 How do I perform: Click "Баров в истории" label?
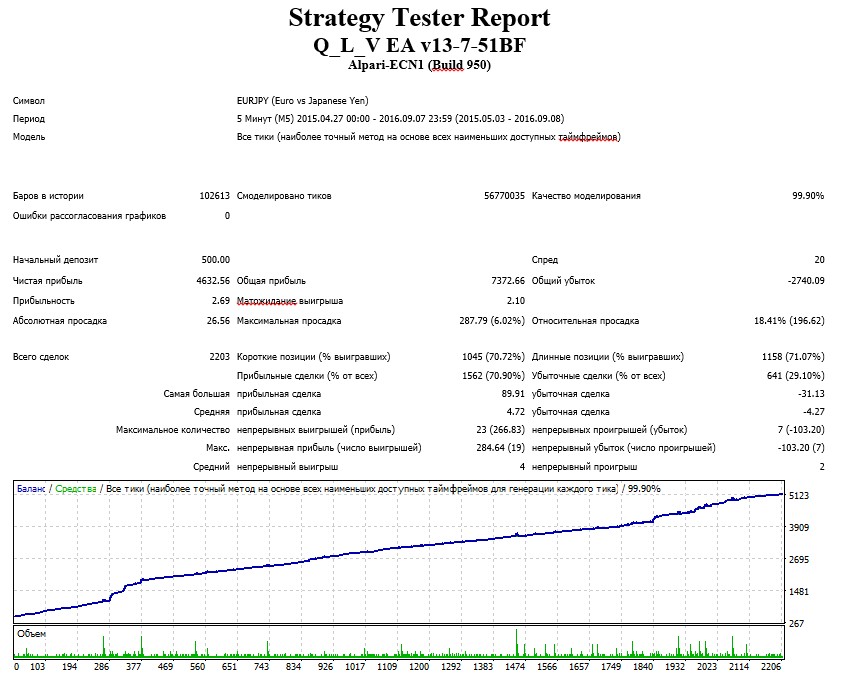click(x=48, y=196)
